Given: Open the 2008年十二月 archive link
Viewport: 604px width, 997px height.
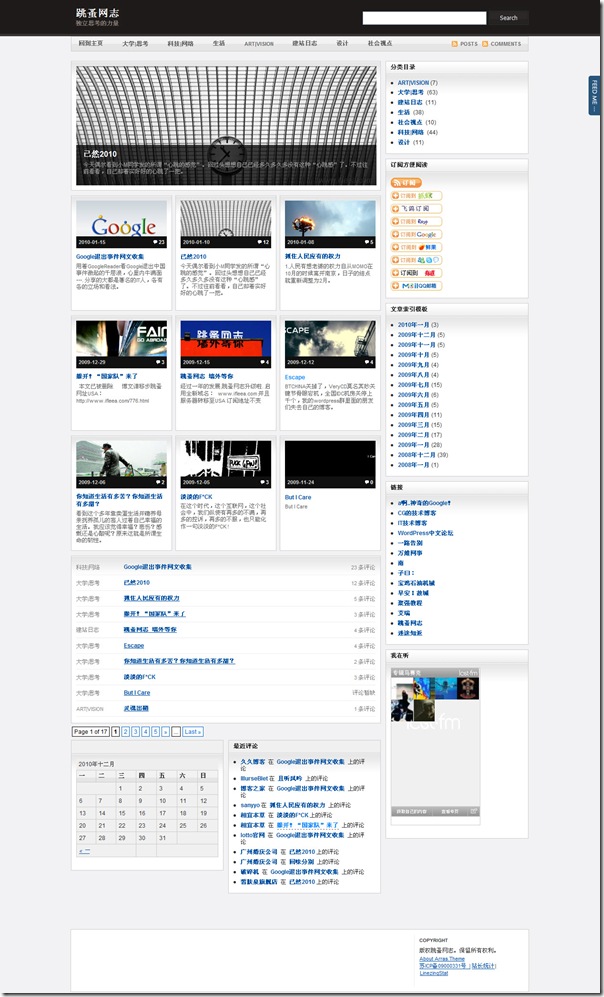Looking at the screenshot, I should [416, 455].
